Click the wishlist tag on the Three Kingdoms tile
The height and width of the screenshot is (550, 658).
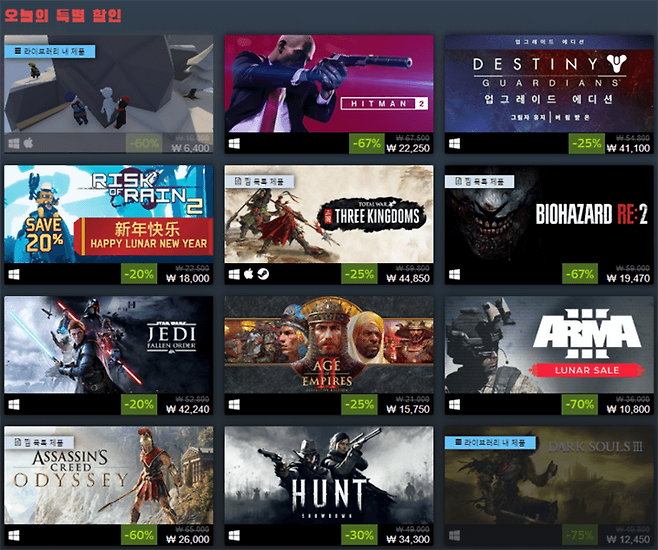(259, 181)
